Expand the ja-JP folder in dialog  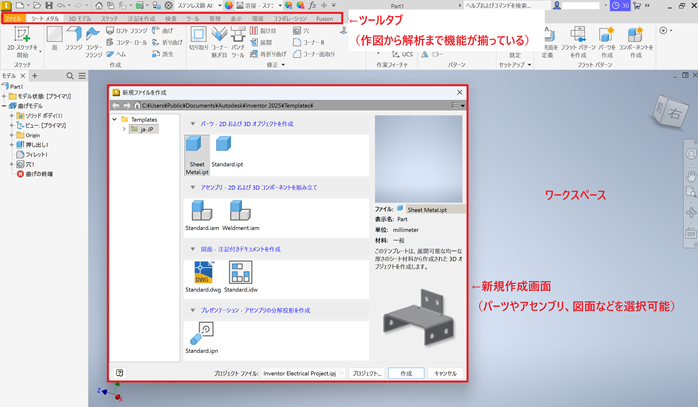(x=124, y=129)
